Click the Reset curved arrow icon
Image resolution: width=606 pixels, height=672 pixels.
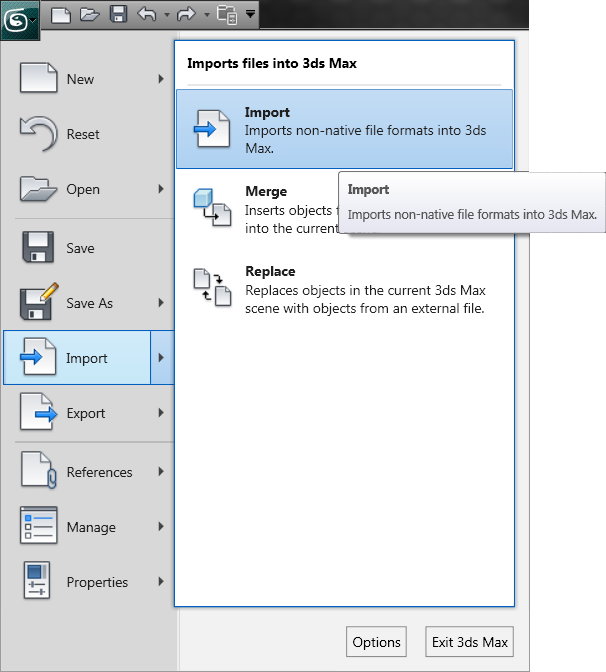[x=39, y=134]
